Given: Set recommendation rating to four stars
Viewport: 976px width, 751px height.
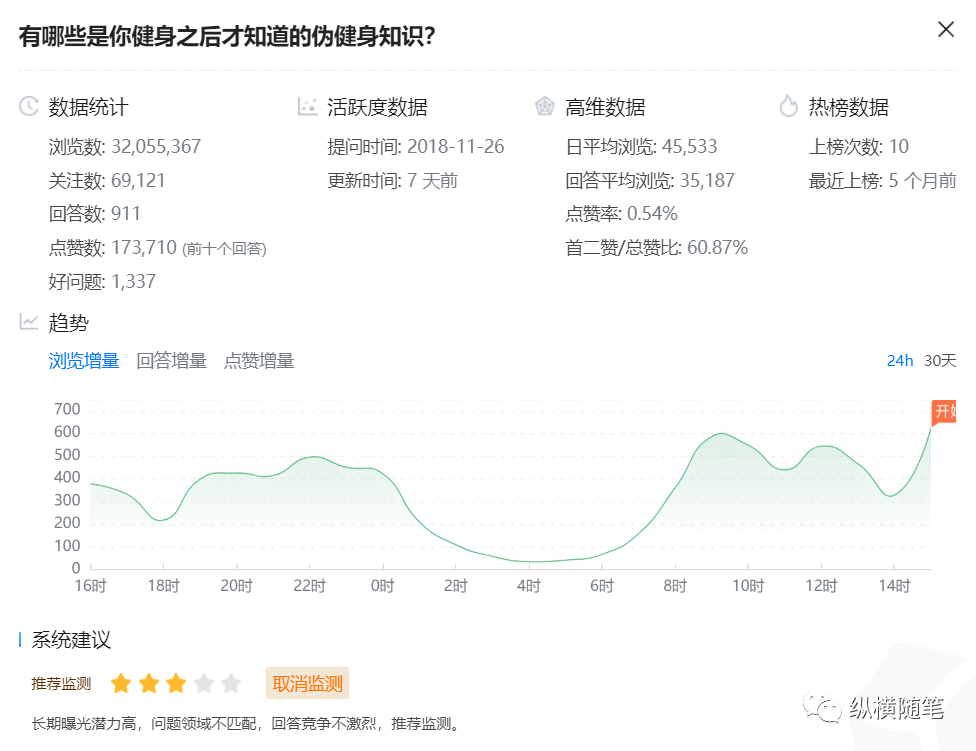Looking at the screenshot, I should [202, 683].
